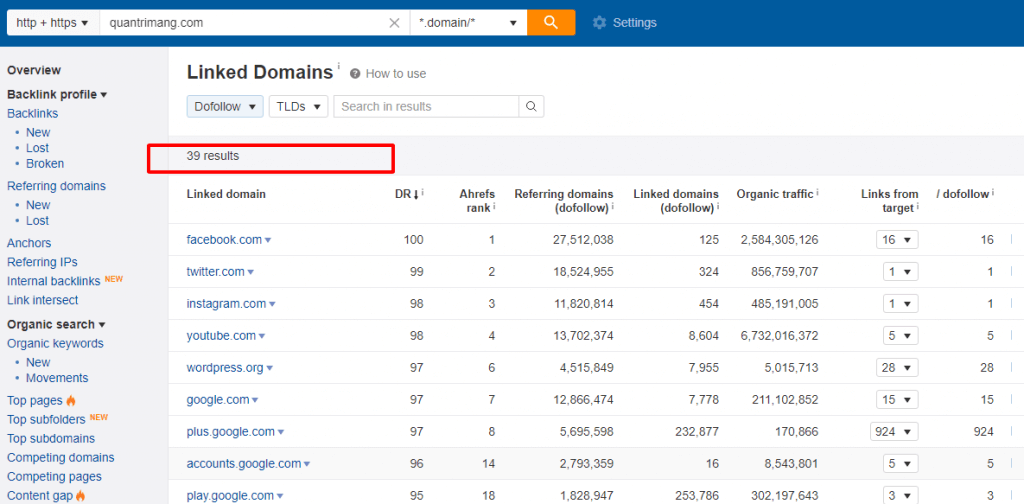Click the magnifier icon in Search in results
The width and height of the screenshot is (1024, 504).
click(x=532, y=106)
